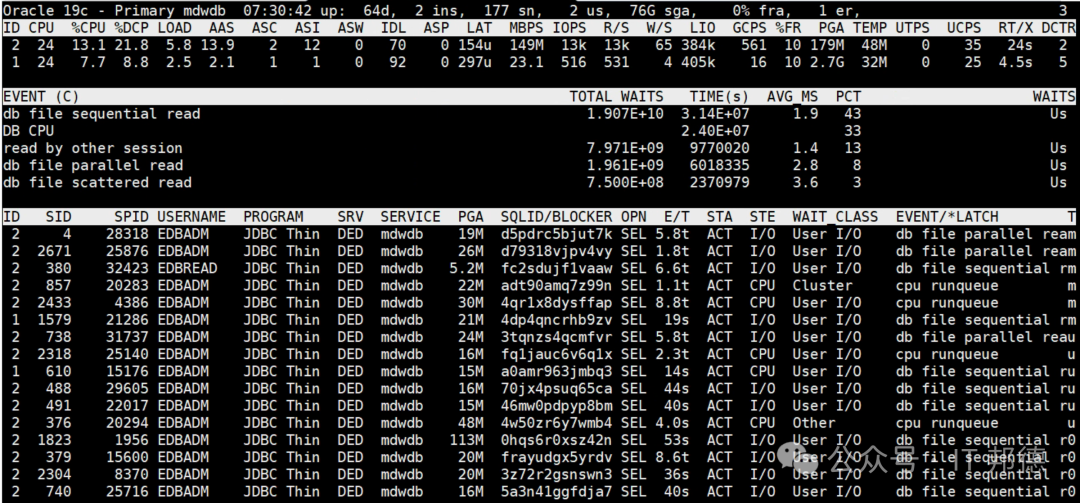The image size is (1080, 503).
Task: Select the 7.500E+08 total waits value
Action: tap(625, 183)
